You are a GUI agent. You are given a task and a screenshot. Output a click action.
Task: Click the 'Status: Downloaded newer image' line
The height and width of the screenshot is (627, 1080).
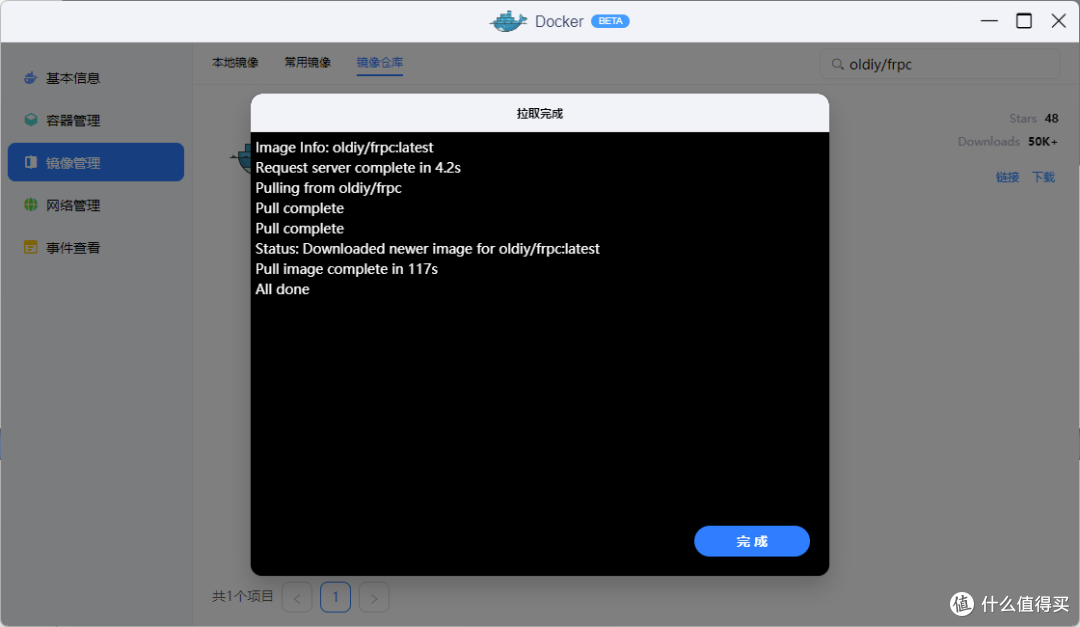[x=428, y=249]
